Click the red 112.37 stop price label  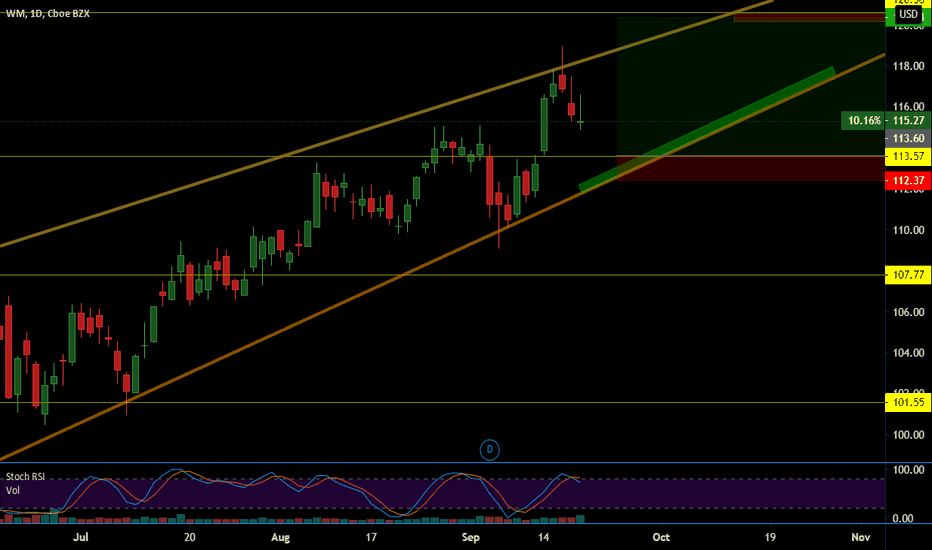pos(908,181)
